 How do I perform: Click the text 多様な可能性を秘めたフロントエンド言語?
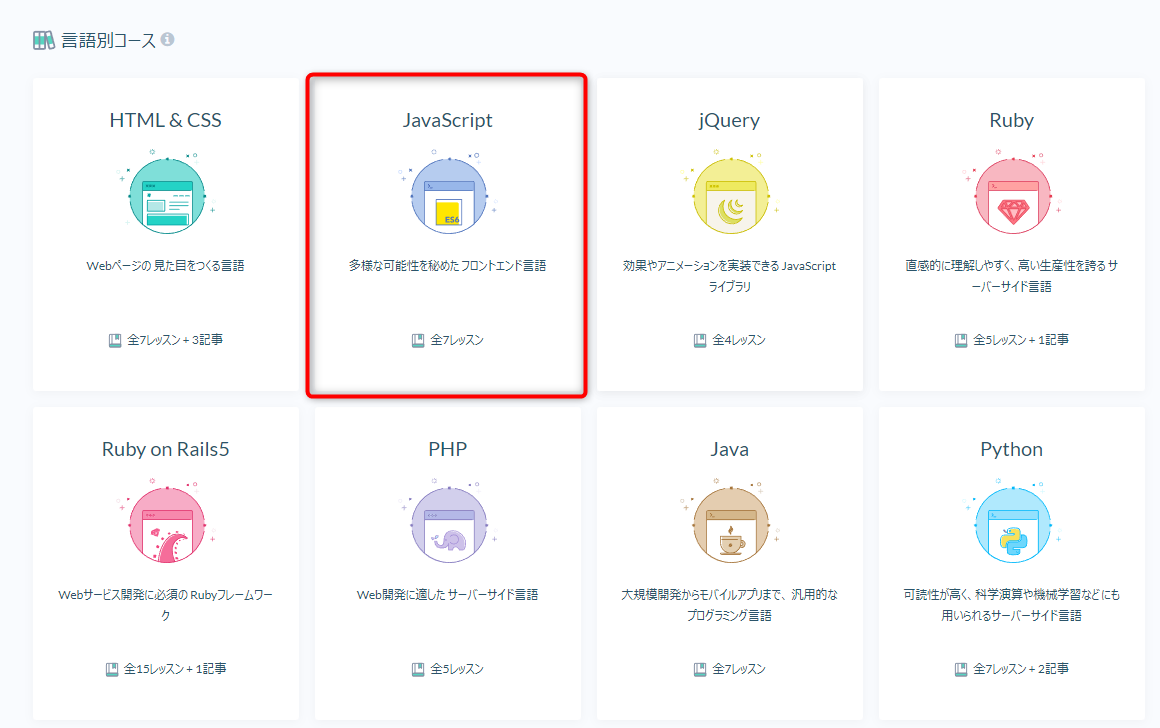tap(448, 266)
